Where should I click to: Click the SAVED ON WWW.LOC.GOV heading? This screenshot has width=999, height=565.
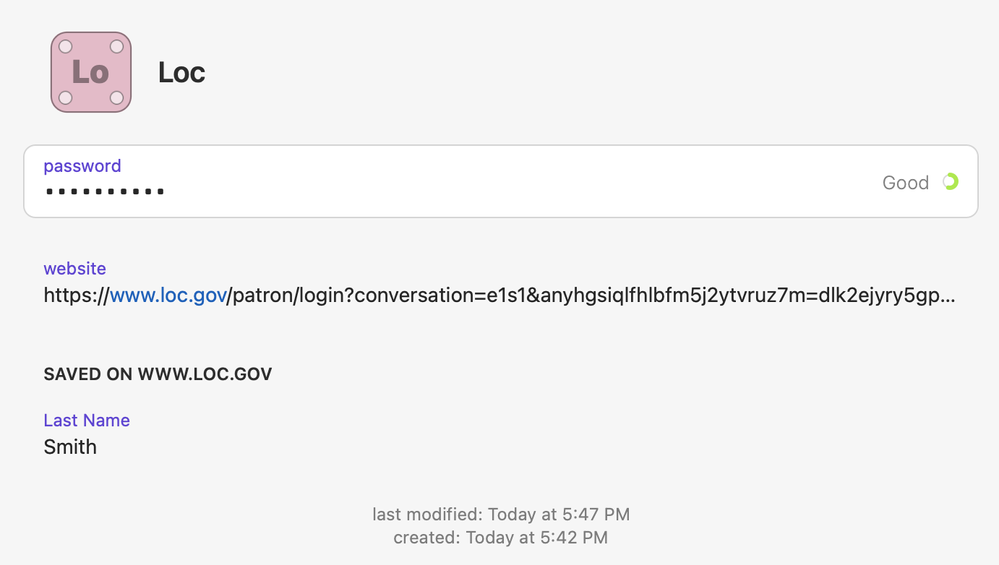[158, 374]
